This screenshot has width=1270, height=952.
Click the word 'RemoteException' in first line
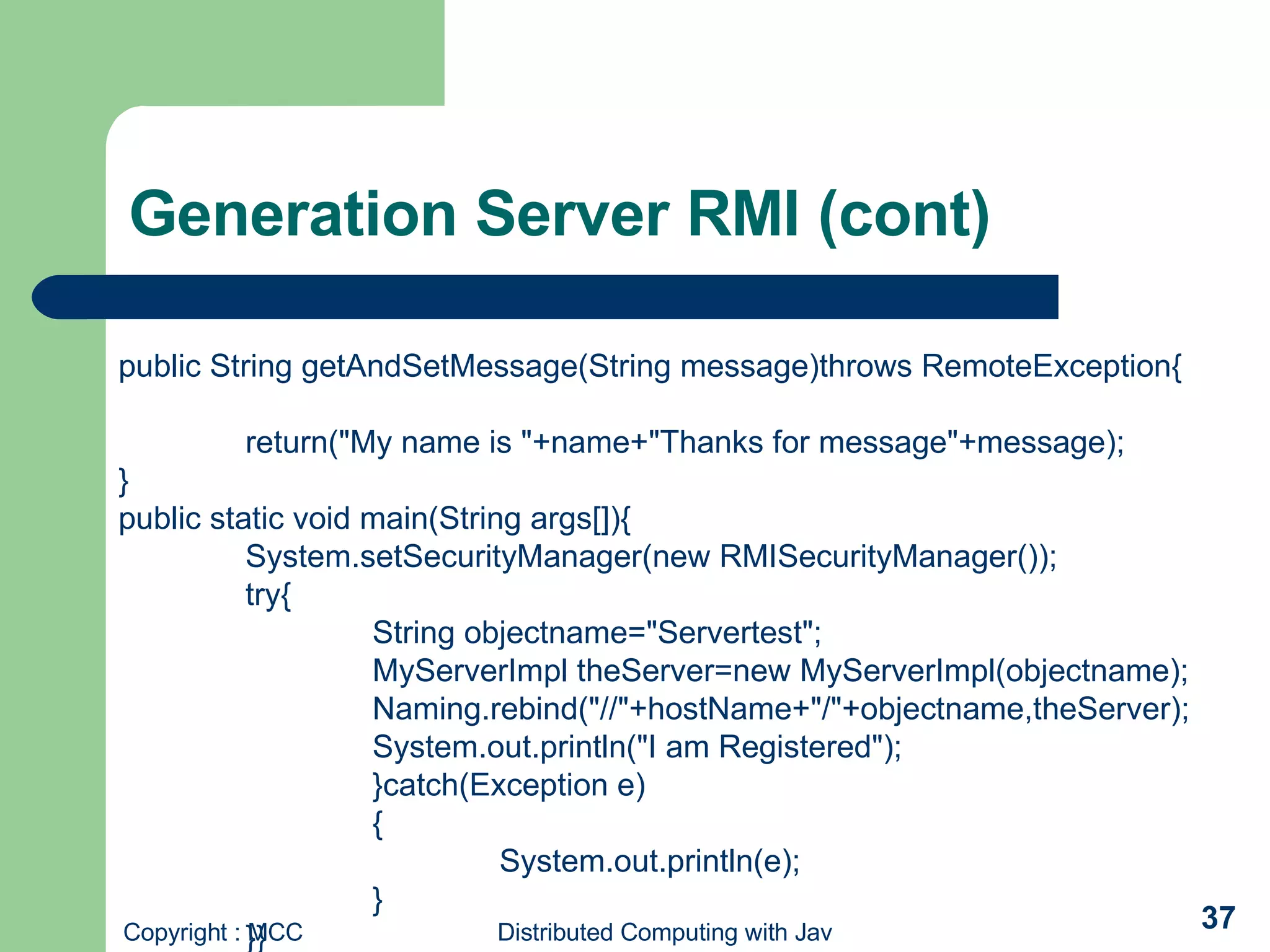[1046, 367]
